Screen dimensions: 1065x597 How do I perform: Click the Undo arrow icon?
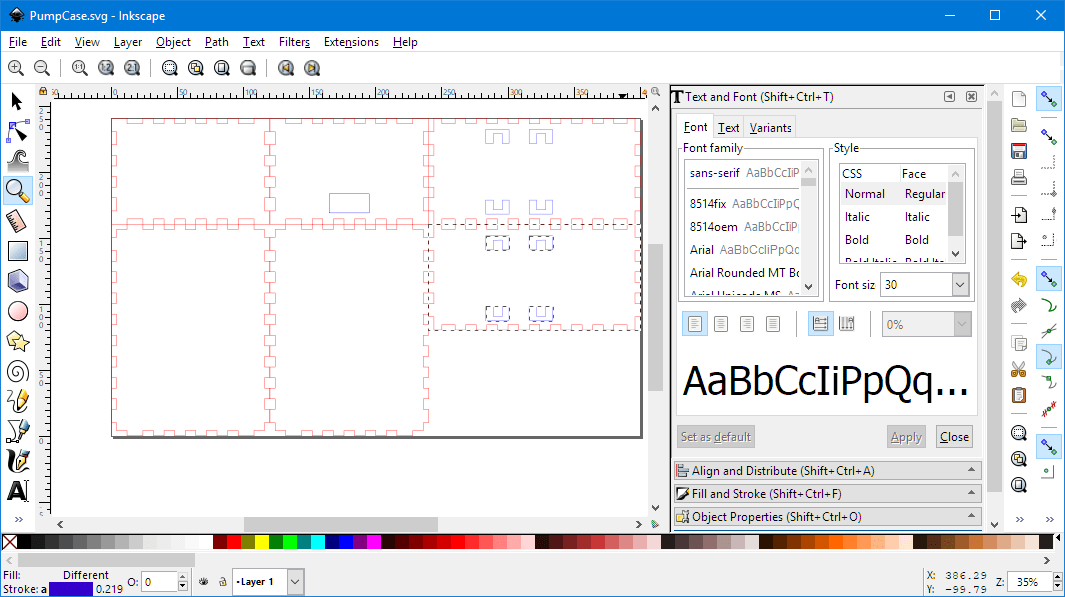(1019, 279)
